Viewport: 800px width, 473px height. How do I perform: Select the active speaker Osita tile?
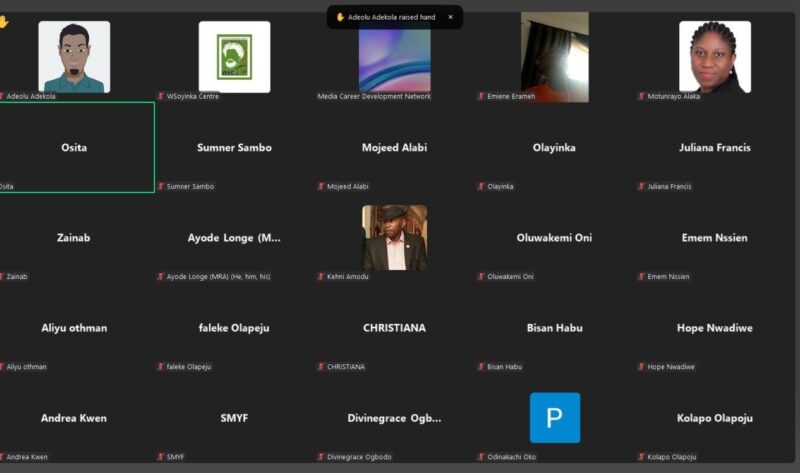[x=74, y=147]
